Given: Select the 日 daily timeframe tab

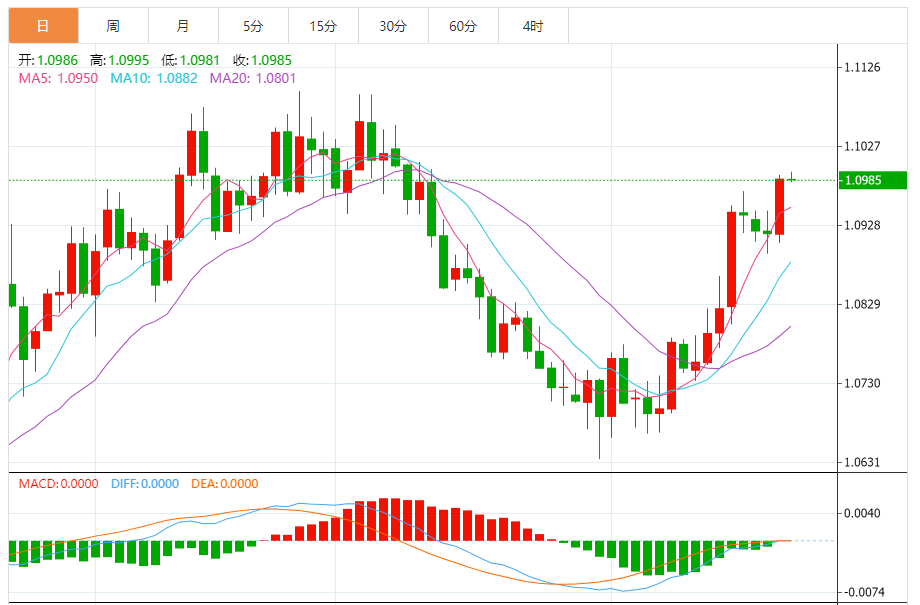Looking at the screenshot, I should (43, 26).
